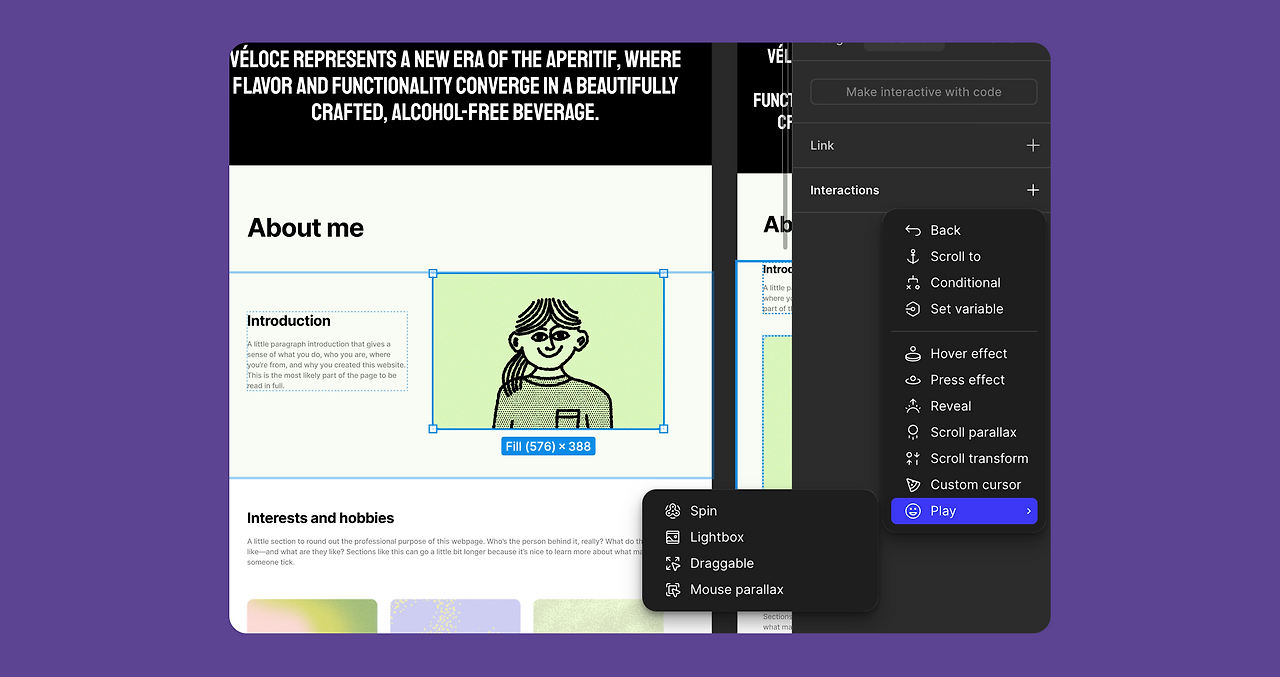Click the Scroll to anchor icon
Viewport: 1280px width, 677px height.
(x=912, y=256)
